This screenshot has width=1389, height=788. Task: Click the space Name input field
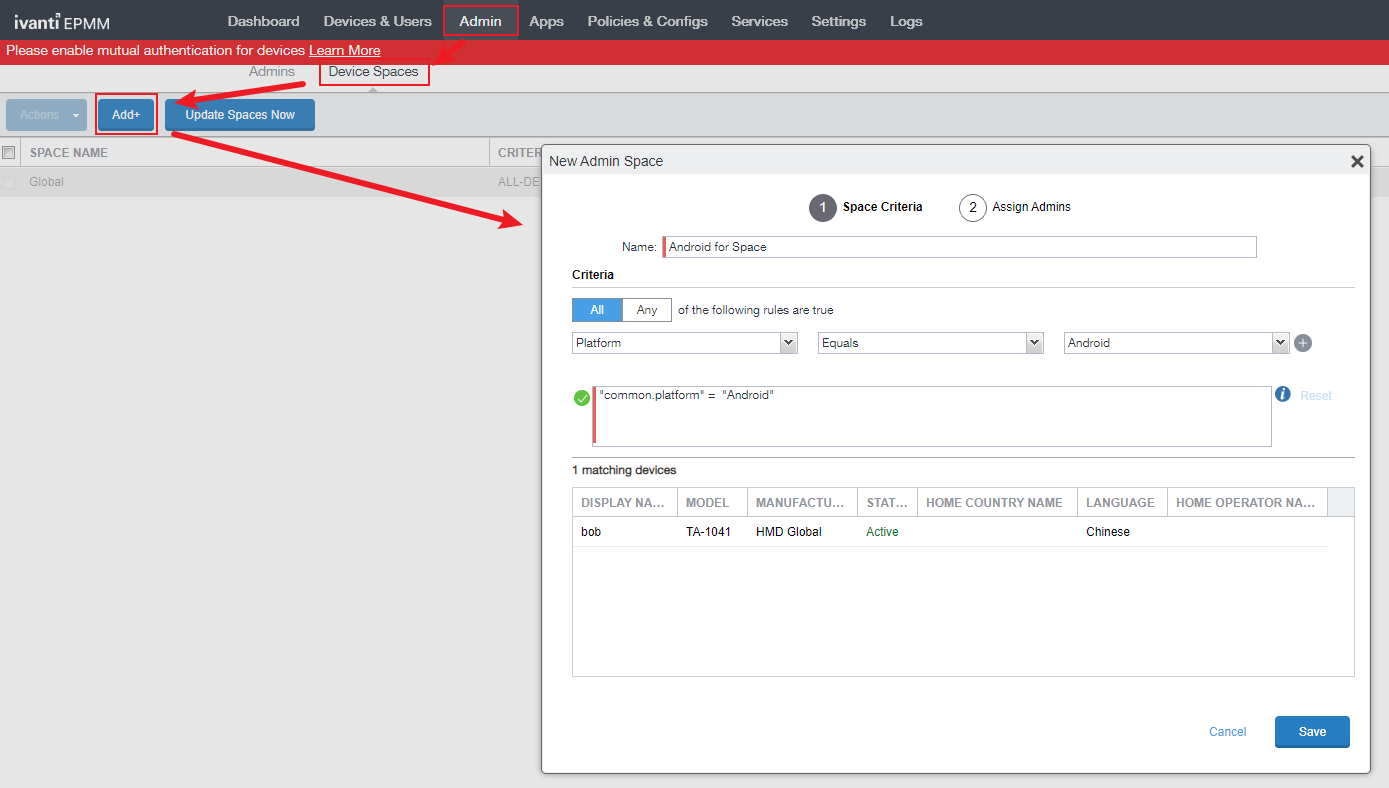coord(960,247)
